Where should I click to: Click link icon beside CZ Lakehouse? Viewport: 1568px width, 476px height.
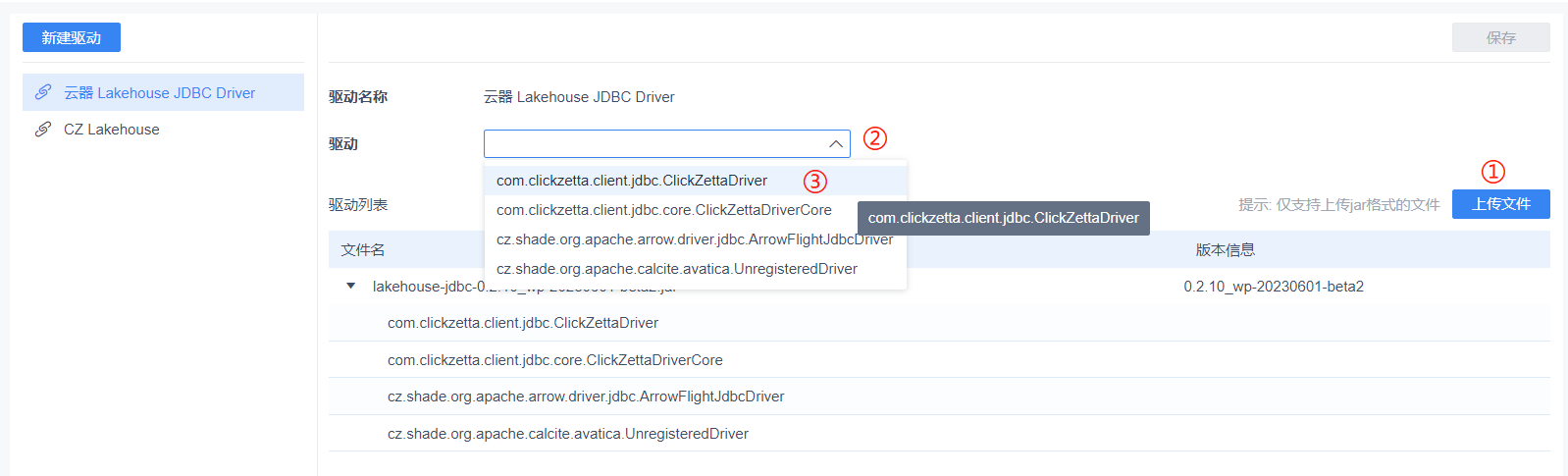(x=43, y=130)
